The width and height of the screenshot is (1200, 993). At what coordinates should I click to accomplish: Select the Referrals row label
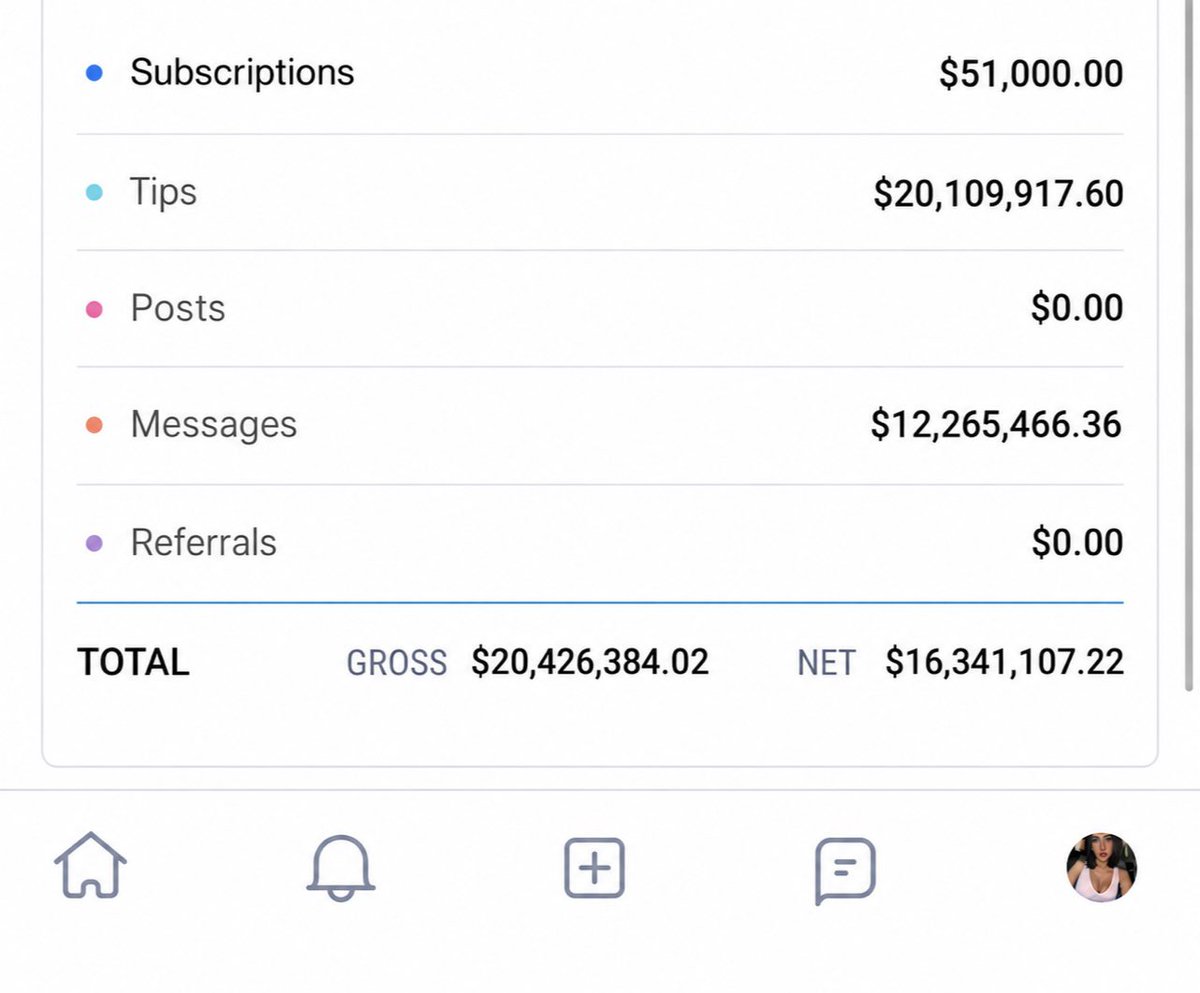204,543
